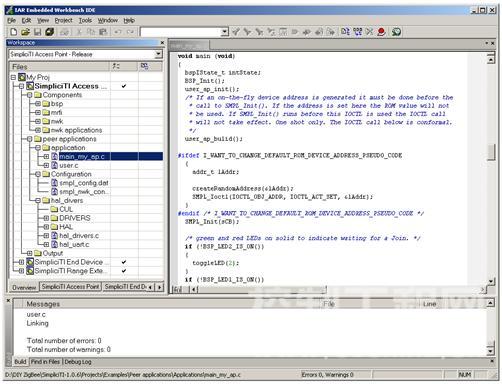This screenshot has width=502, height=384.
Task: Click the Save All toolbar icon
Action: coord(50,32)
